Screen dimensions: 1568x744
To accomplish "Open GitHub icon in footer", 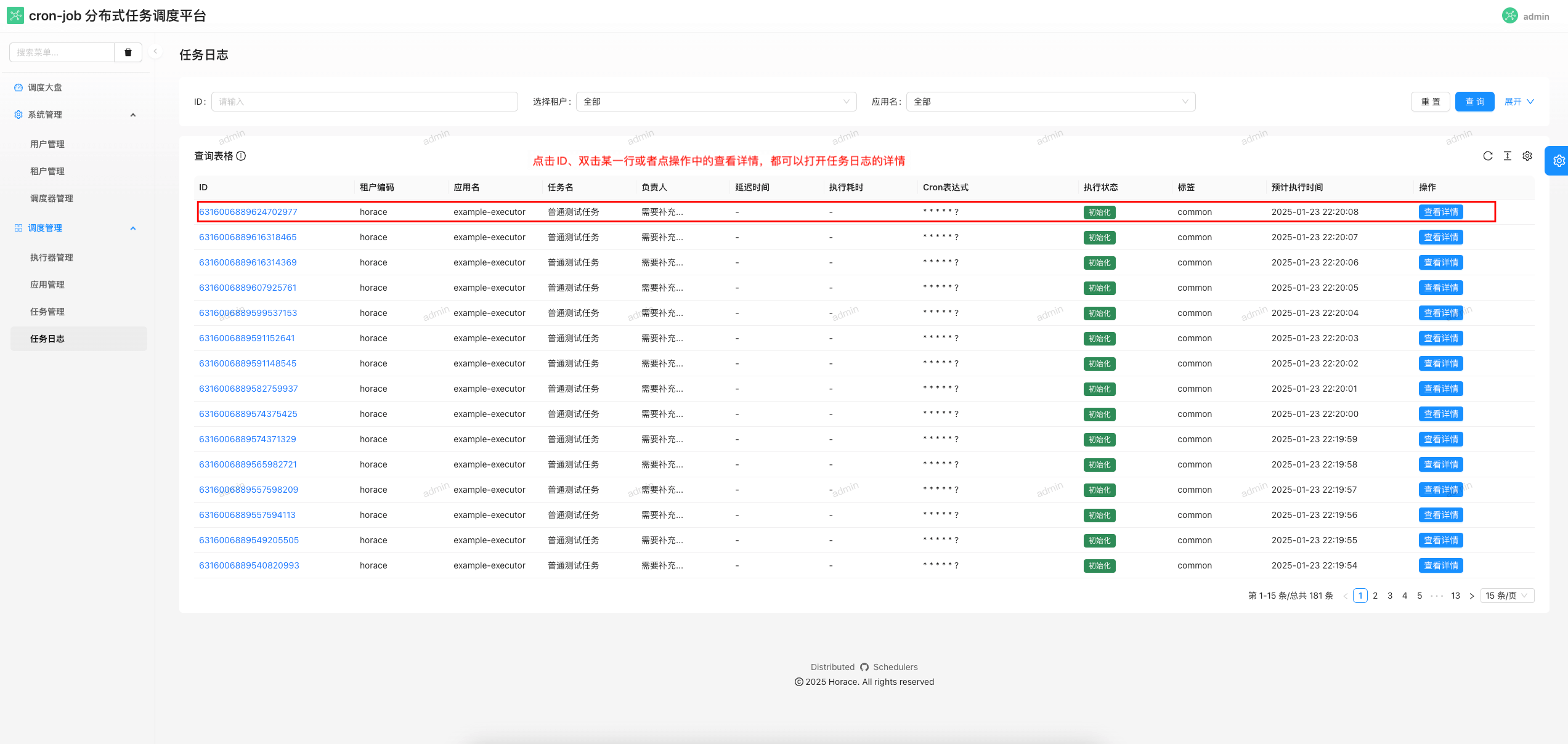I will click(864, 667).
